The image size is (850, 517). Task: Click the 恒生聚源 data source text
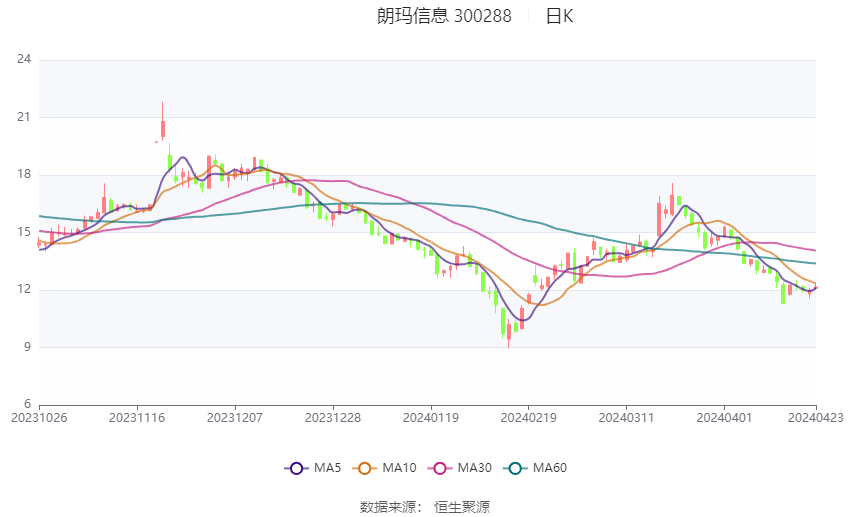(462, 507)
